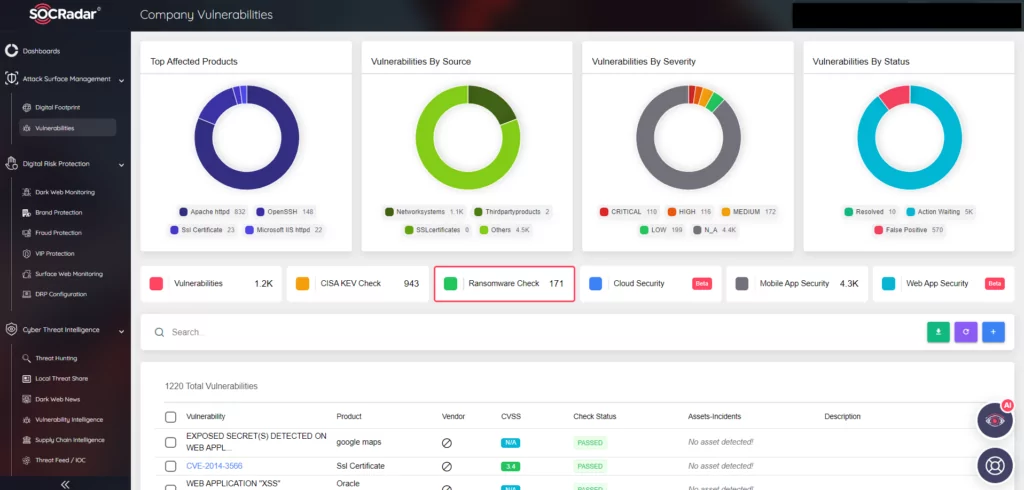Click the VIP Protection shield icon
Viewport: 1024px width, 490px height.
(x=27, y=253)
